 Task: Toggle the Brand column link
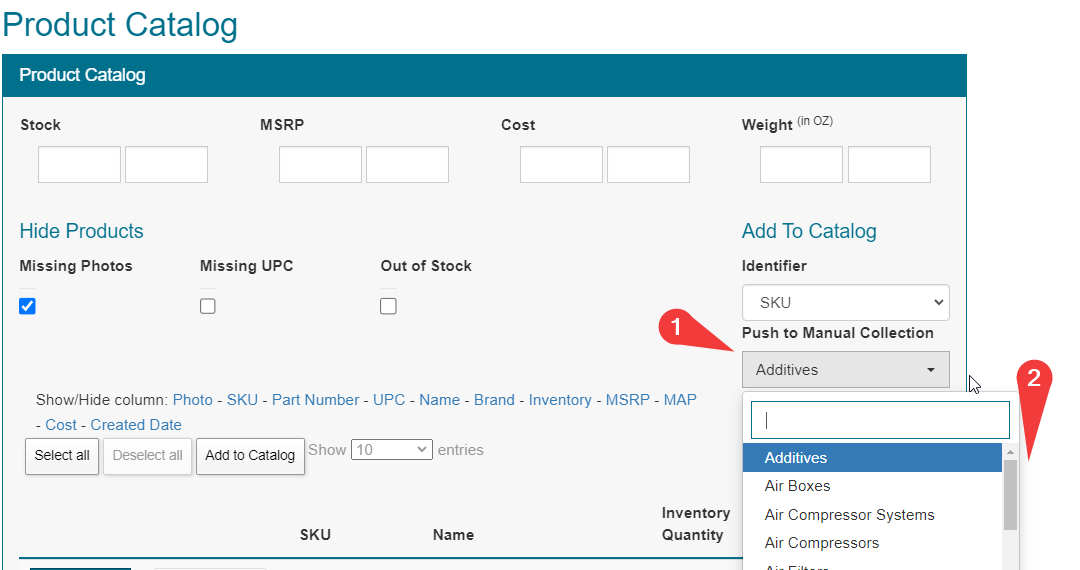pyautogui.click(x=494, y=400)
